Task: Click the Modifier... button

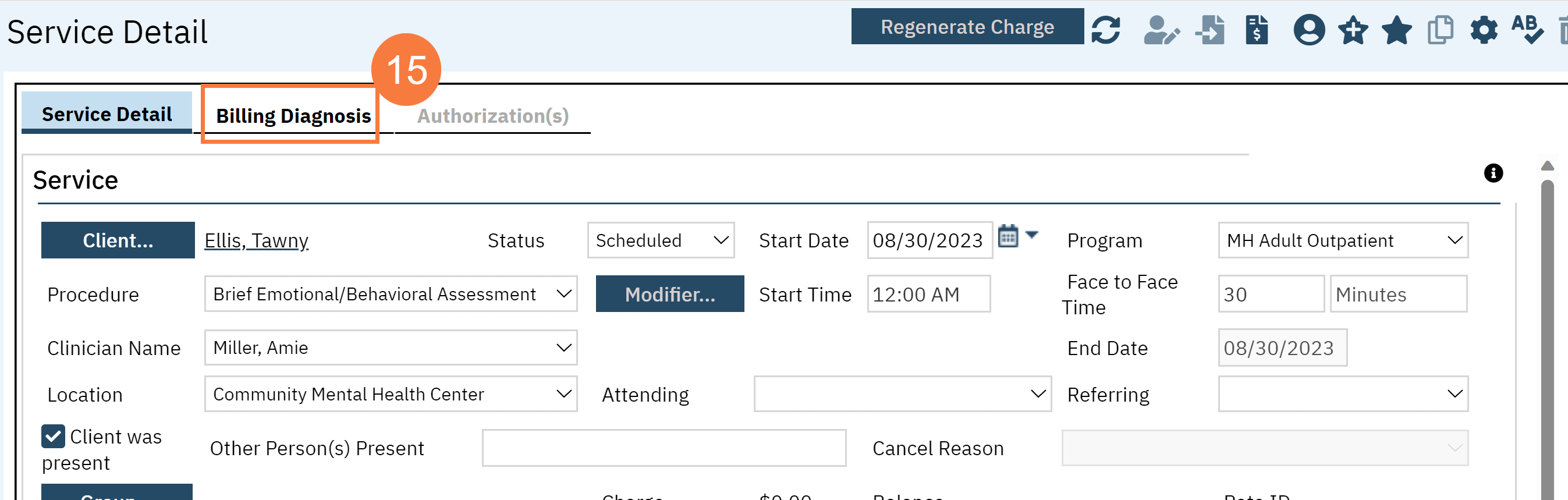Action: pos(669,294)
